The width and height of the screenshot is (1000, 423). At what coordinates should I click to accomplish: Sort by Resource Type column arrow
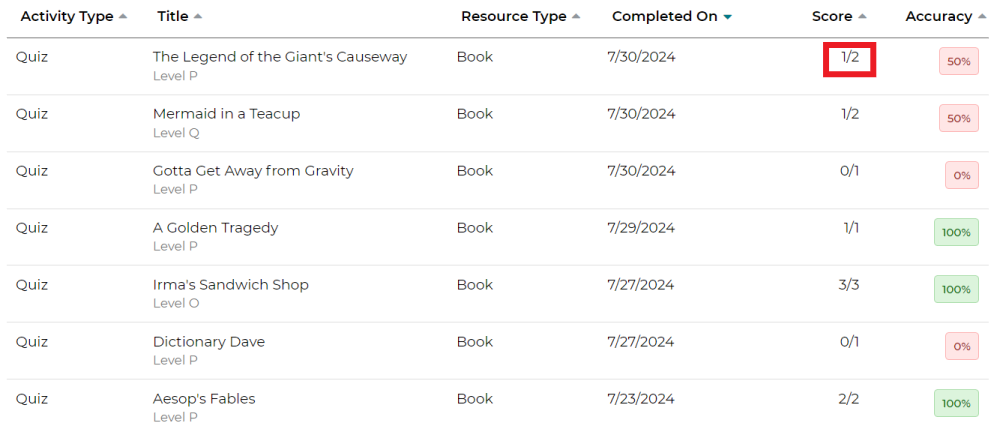(x=576, y=17)
